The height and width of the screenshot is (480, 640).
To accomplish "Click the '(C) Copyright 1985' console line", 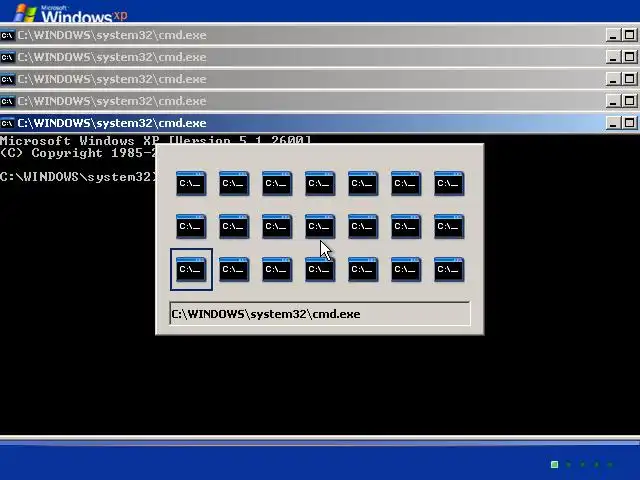I will (78, 153).
